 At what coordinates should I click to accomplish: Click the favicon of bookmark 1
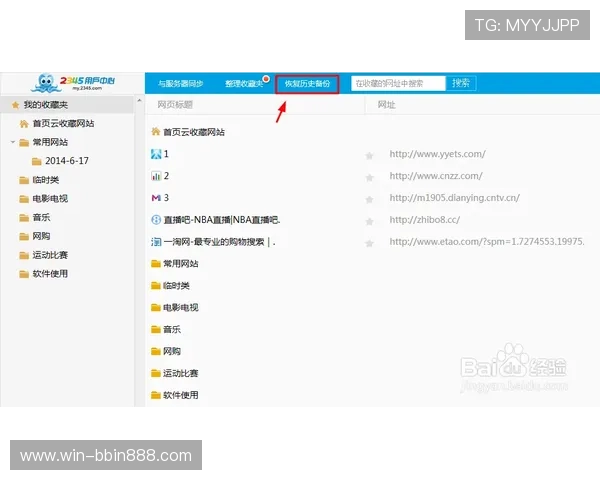156,154
